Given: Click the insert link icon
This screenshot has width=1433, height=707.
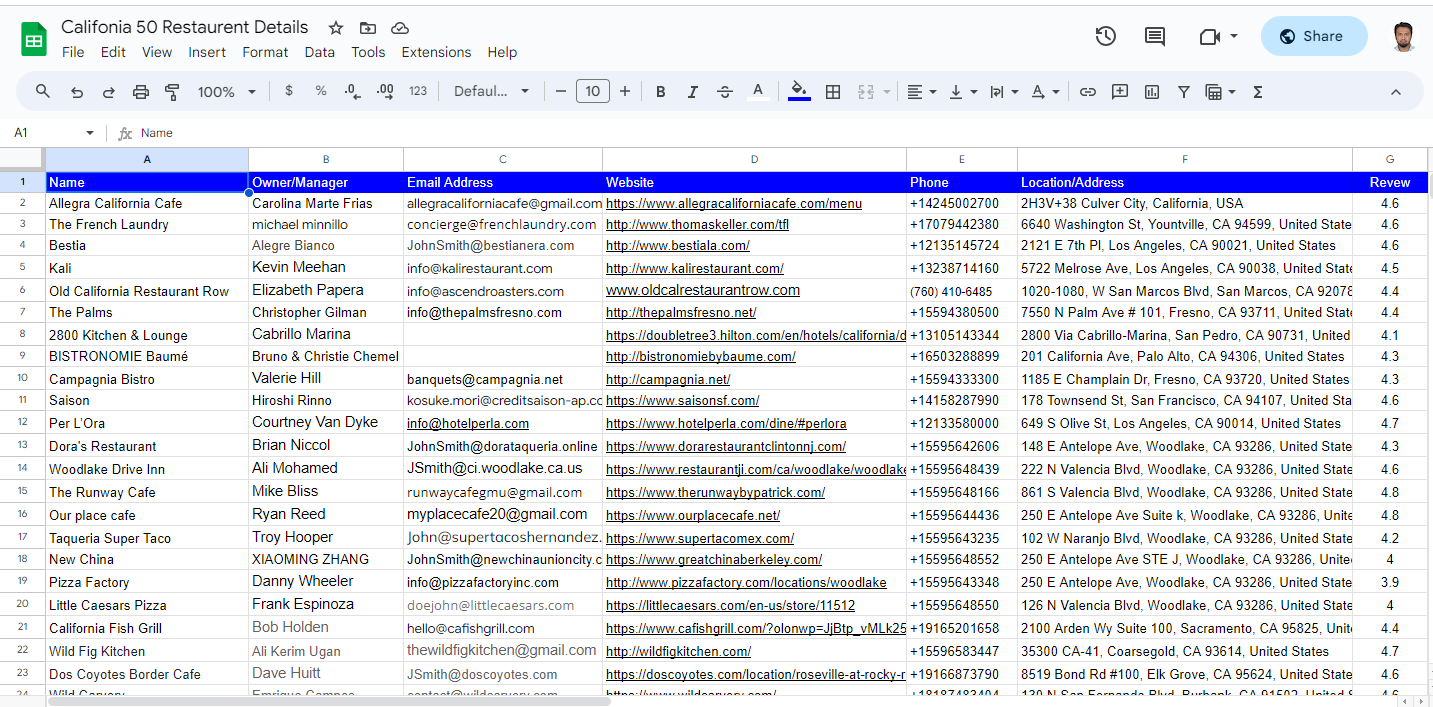Looking at the screenshot, I should 1088,92.
